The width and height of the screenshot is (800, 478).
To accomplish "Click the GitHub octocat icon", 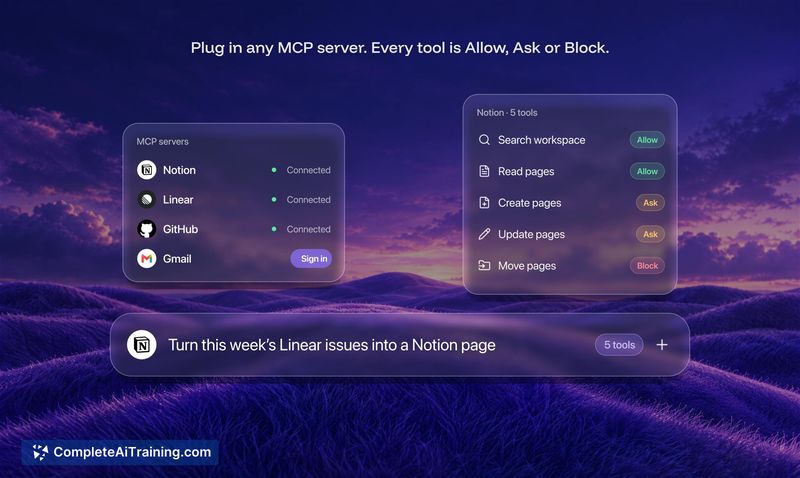I will click(x=146, y=229).
